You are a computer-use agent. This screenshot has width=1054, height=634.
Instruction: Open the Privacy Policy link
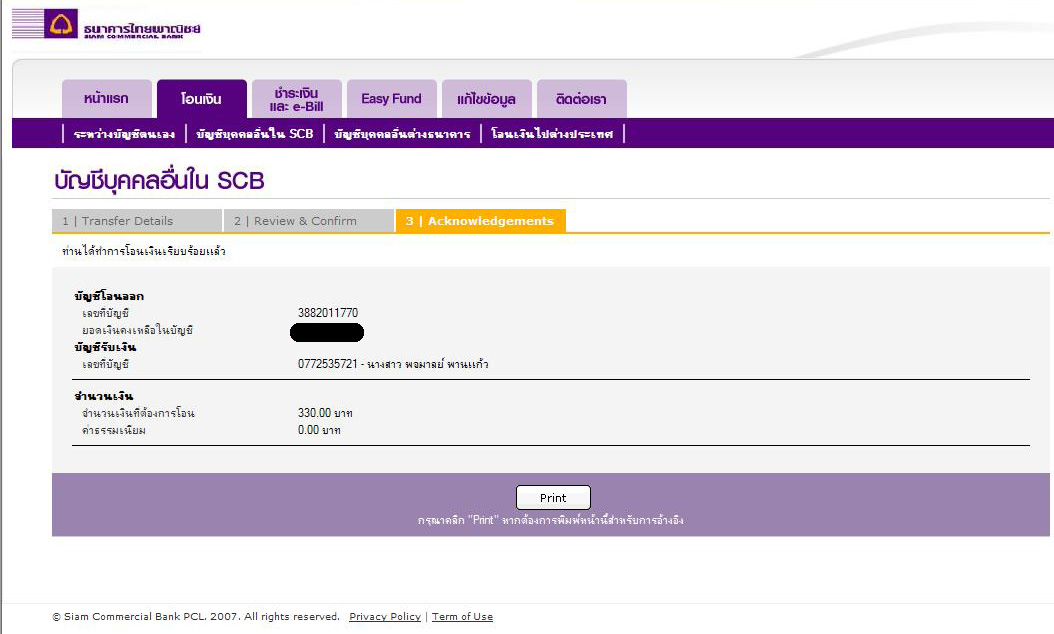click(385, 617)
